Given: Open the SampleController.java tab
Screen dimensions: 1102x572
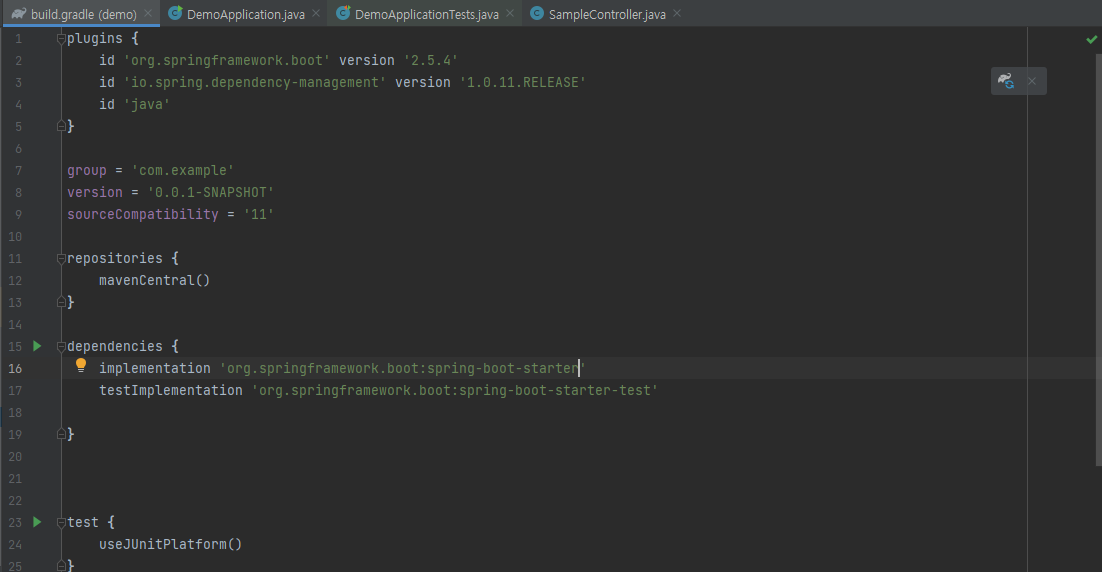Looking at the screenshot, I should tap(607, 14).
